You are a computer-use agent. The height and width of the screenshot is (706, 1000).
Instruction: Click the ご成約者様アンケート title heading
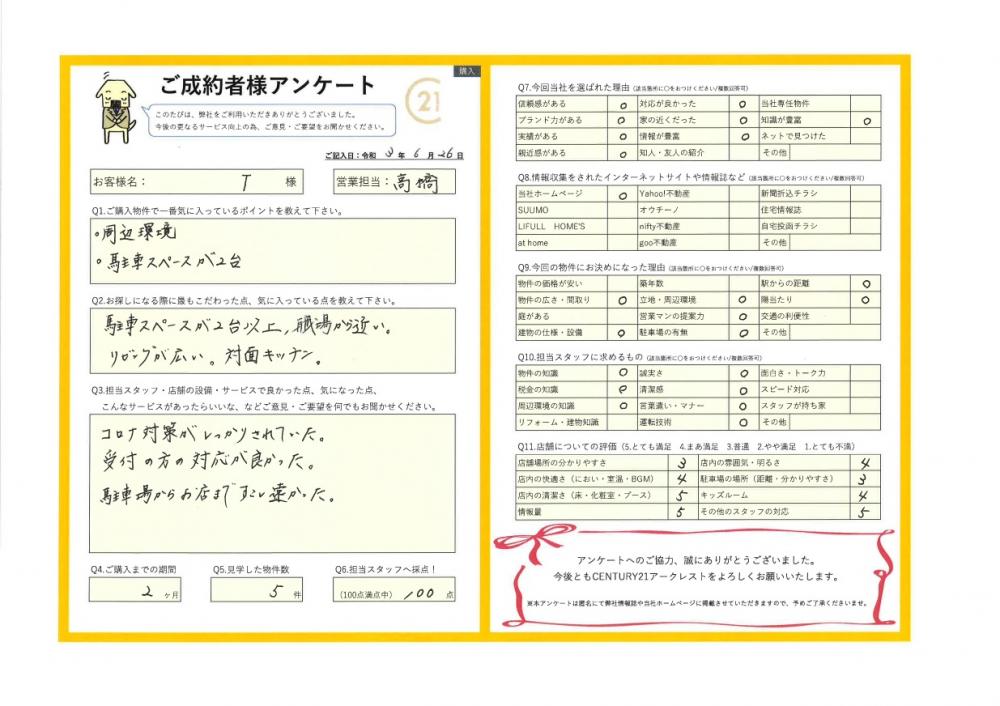(x=267, y=85)
